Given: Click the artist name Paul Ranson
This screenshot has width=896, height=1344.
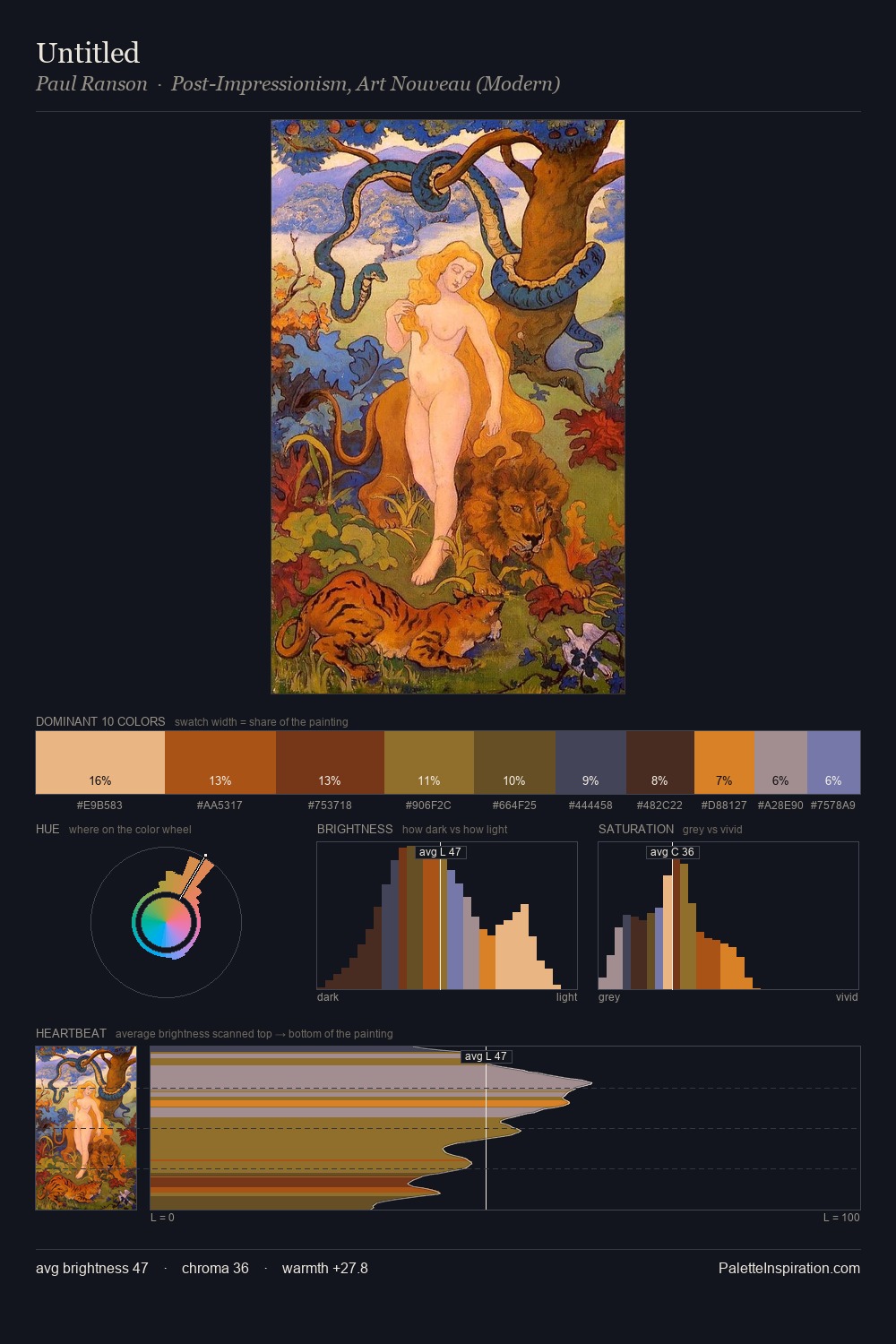Looking at the screenshot, I should (x=91, y=84).
